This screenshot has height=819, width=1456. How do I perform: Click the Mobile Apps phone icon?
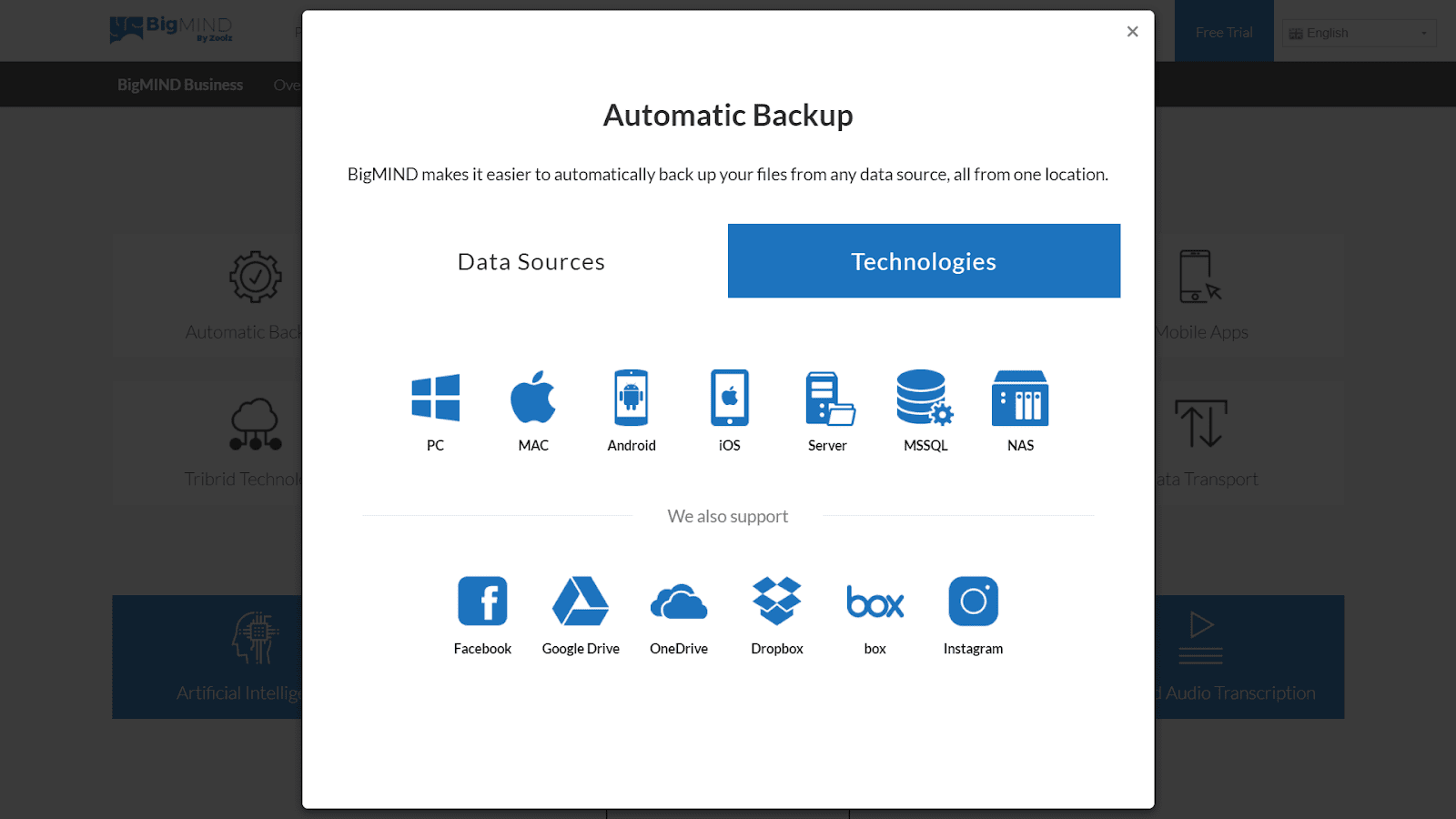pos(1199,277)
